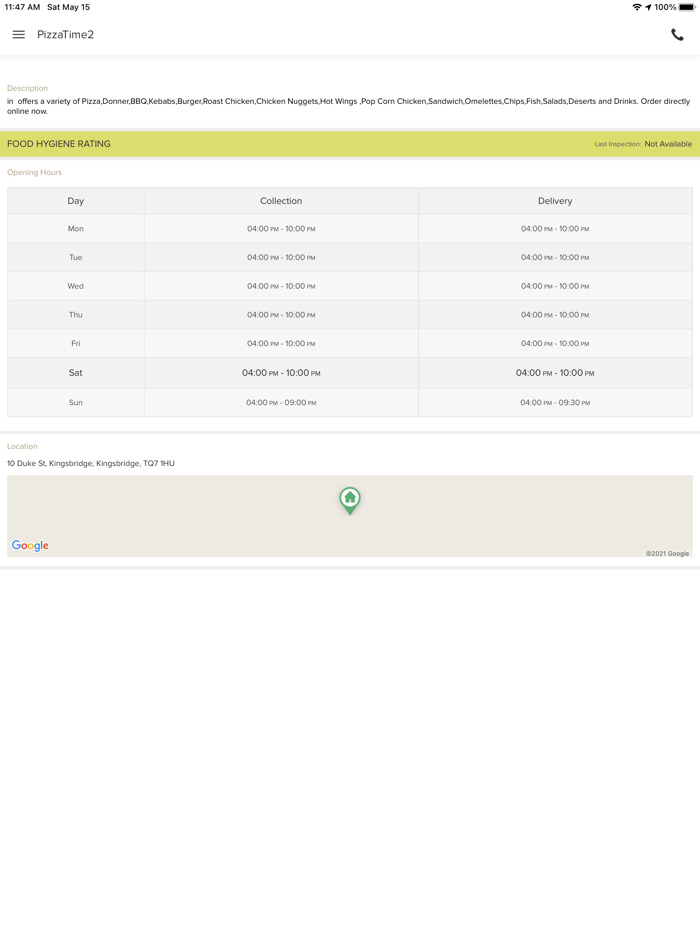The width and height of the screenshot is (700, 934).
Task: Click the status bar time 11:47 AM
Action: 22,7
